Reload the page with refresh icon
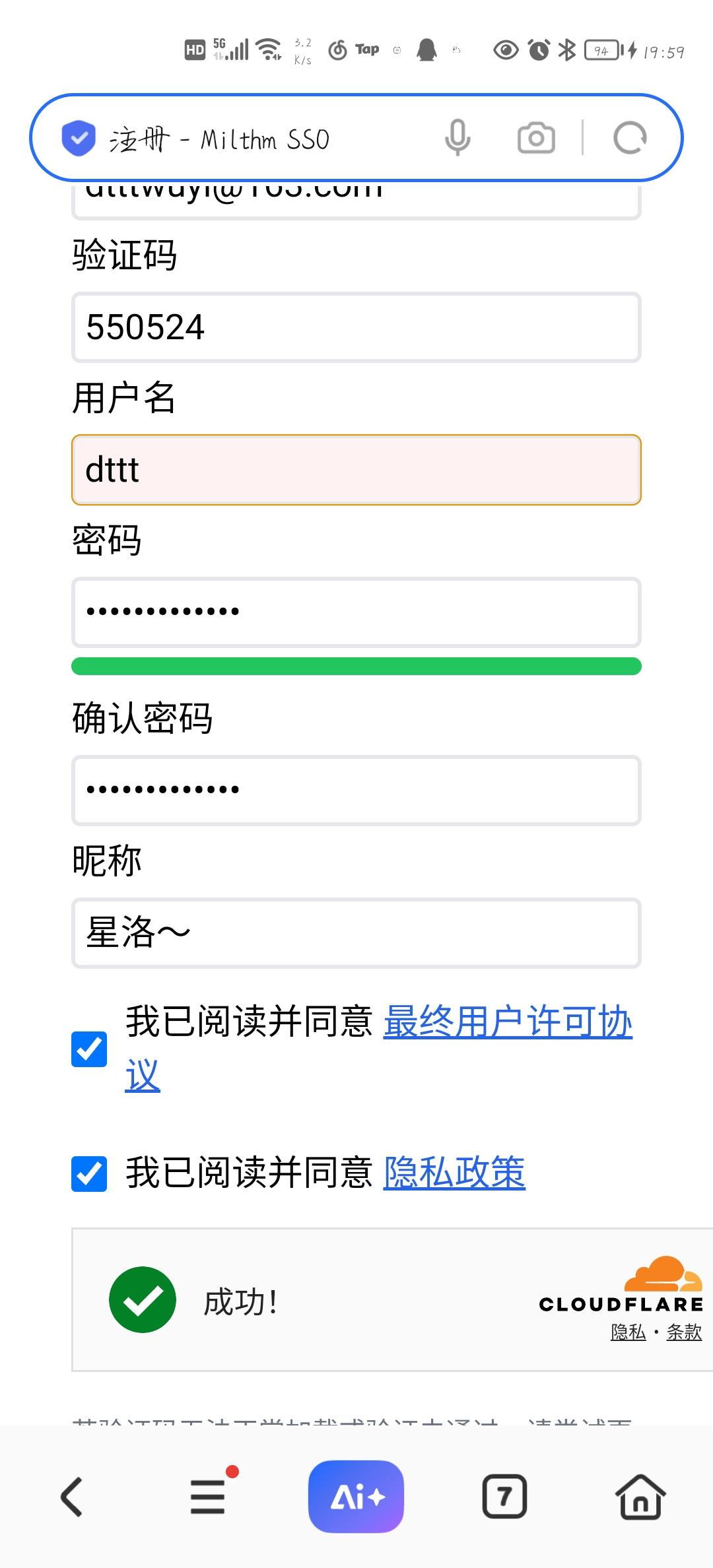 coord(629,138)
